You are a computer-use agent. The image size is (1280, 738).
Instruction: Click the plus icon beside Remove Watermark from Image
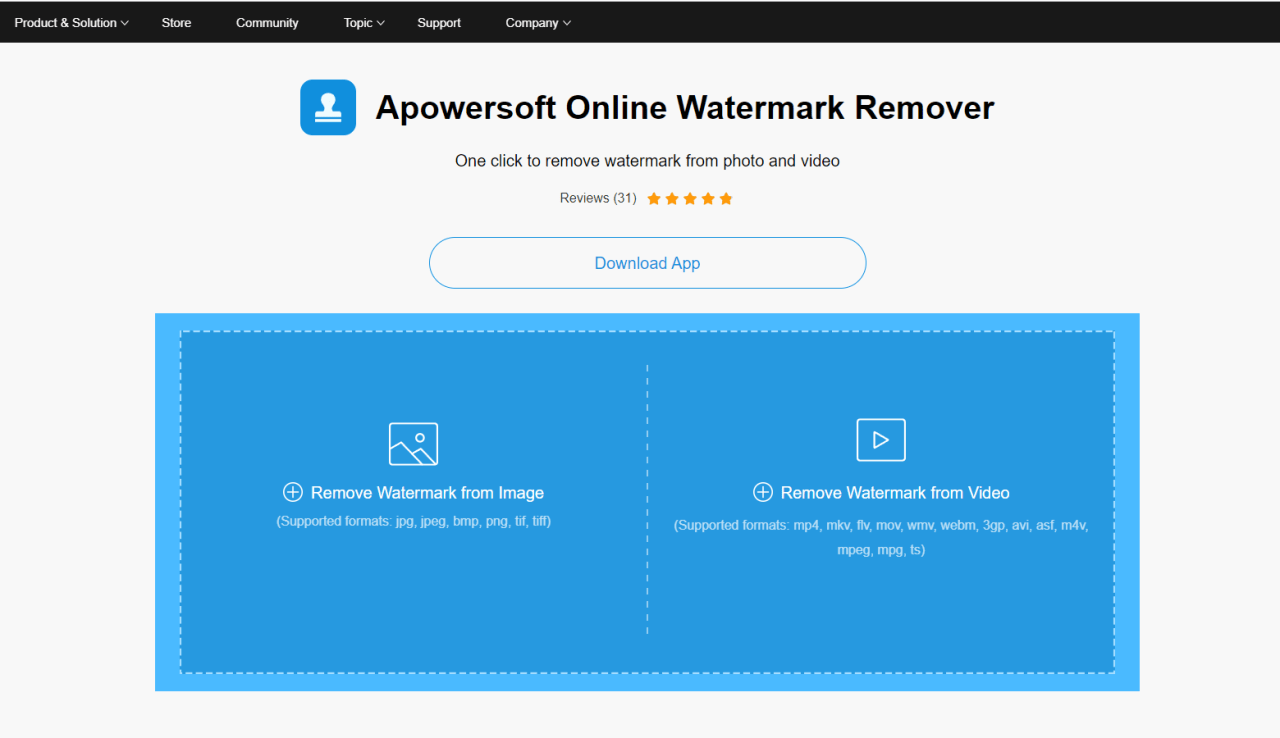tap(293, 492)
